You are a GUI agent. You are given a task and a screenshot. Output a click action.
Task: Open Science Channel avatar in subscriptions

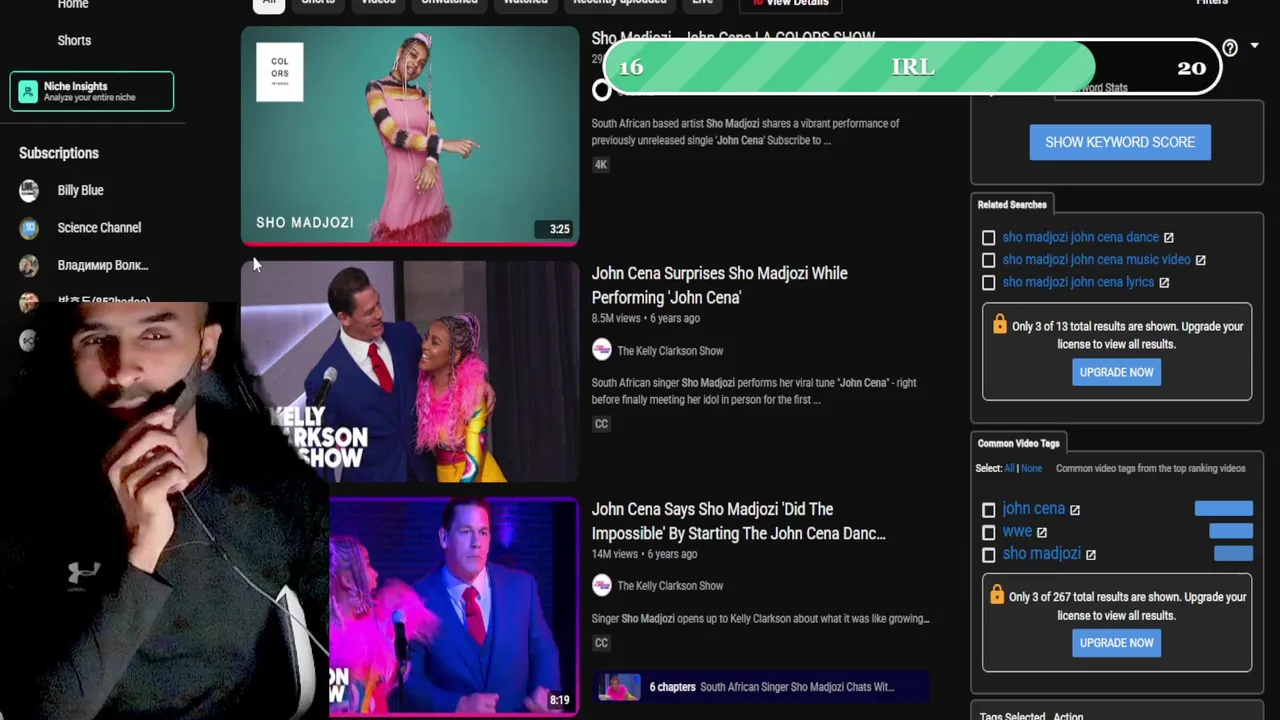(x=29, y=228)
